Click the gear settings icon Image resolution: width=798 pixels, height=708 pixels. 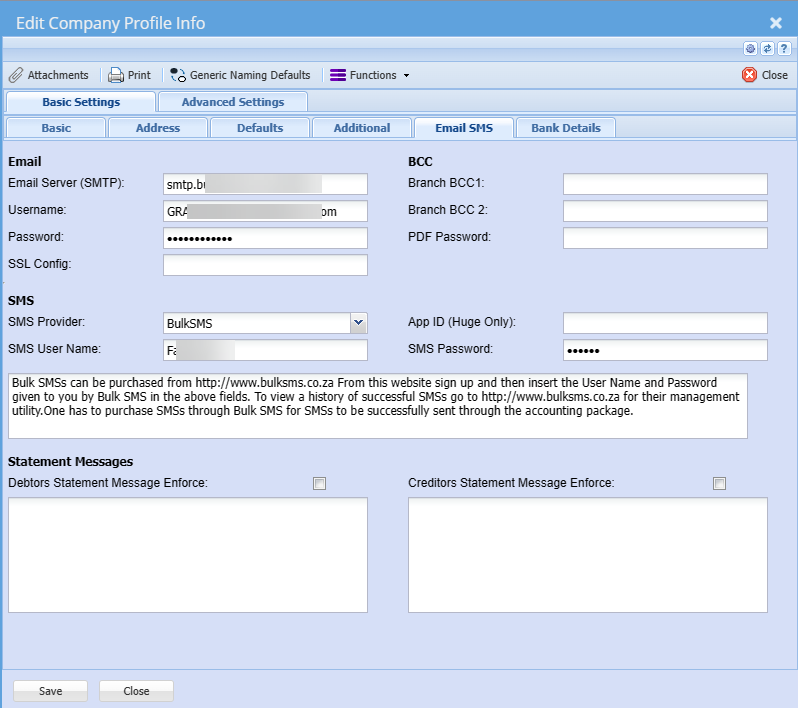750,48
